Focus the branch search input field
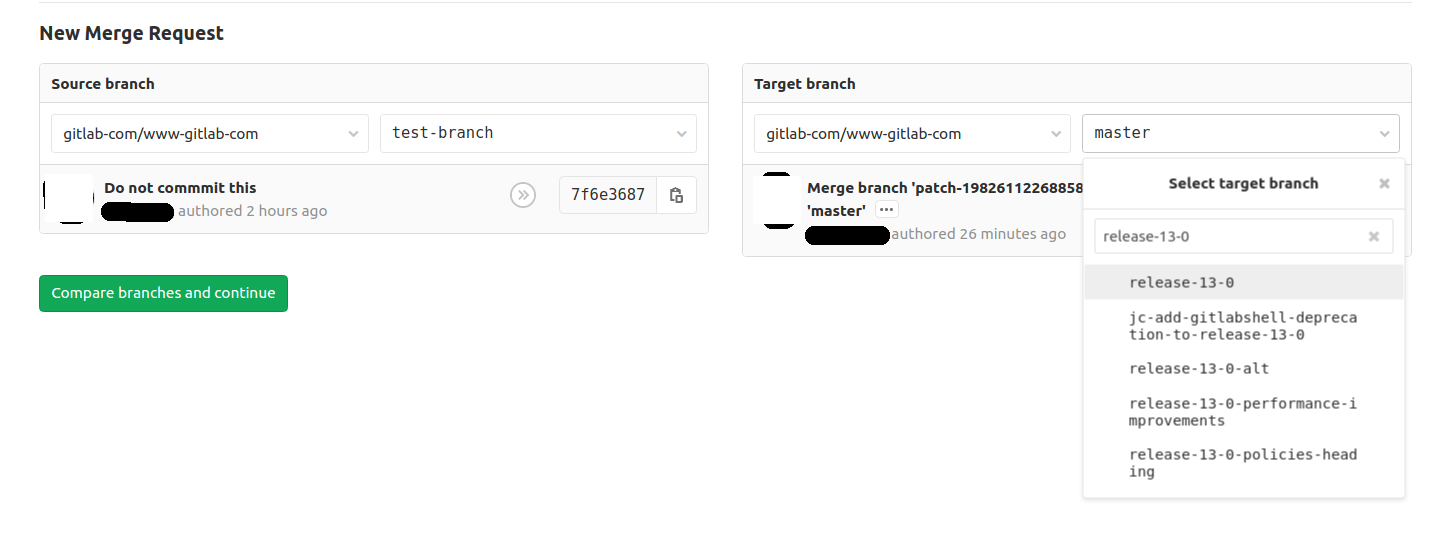This screenshot has height=539, width=1434. [x=1230, y=237]
